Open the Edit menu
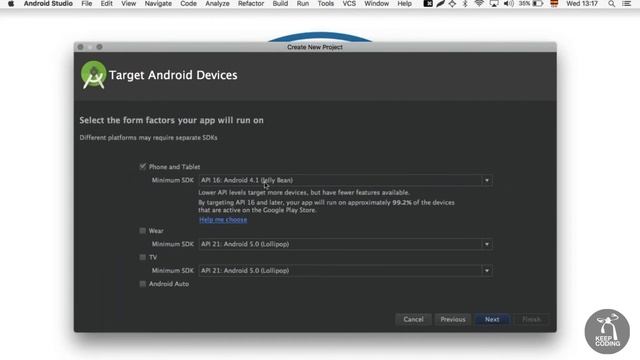640x360 pixels. pos(107,4)
